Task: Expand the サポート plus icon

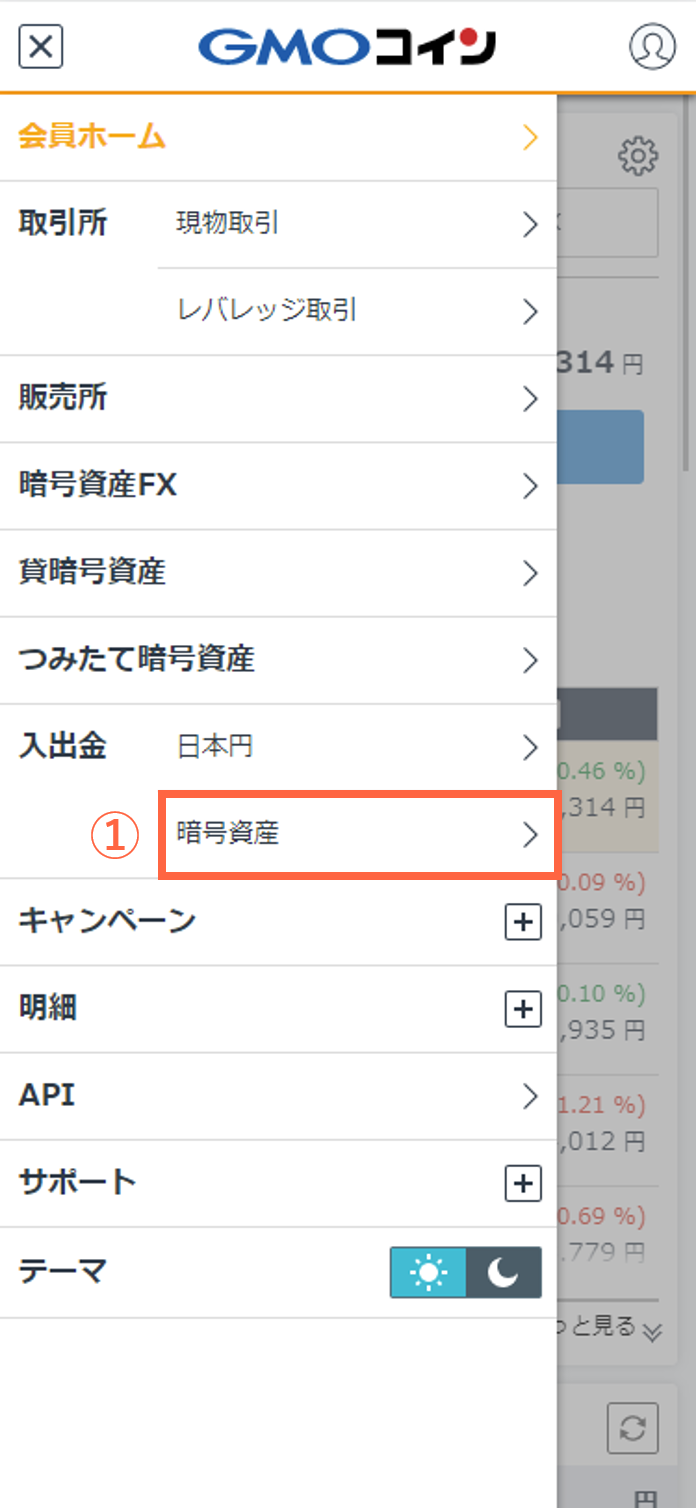Action: pyautogui.click(x=523, y=1184)
